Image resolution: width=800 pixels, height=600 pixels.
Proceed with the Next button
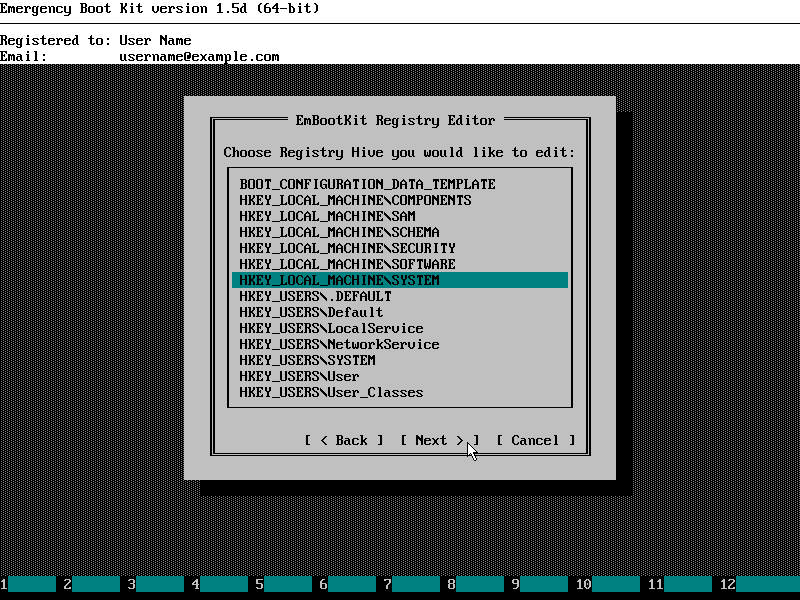coord(440,440)
